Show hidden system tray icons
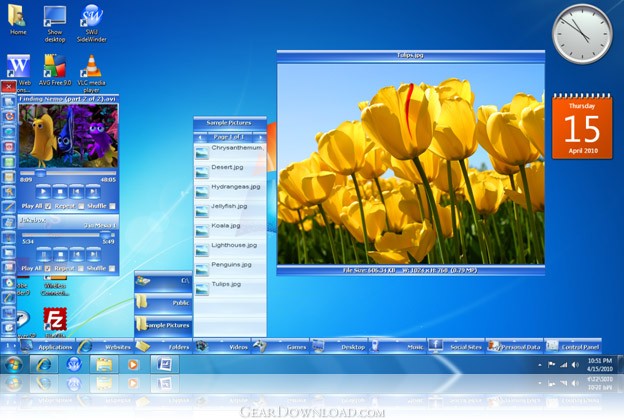The image size is (624, 420). point(540,365)
